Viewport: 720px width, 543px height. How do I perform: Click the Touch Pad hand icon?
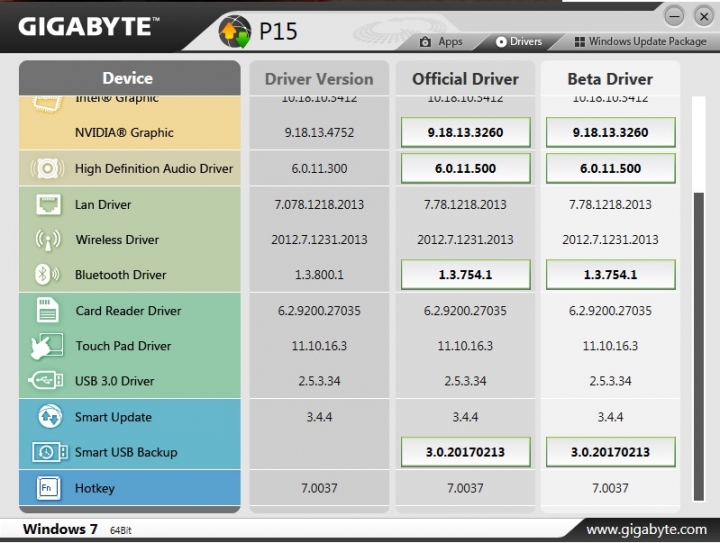point(46,346)
